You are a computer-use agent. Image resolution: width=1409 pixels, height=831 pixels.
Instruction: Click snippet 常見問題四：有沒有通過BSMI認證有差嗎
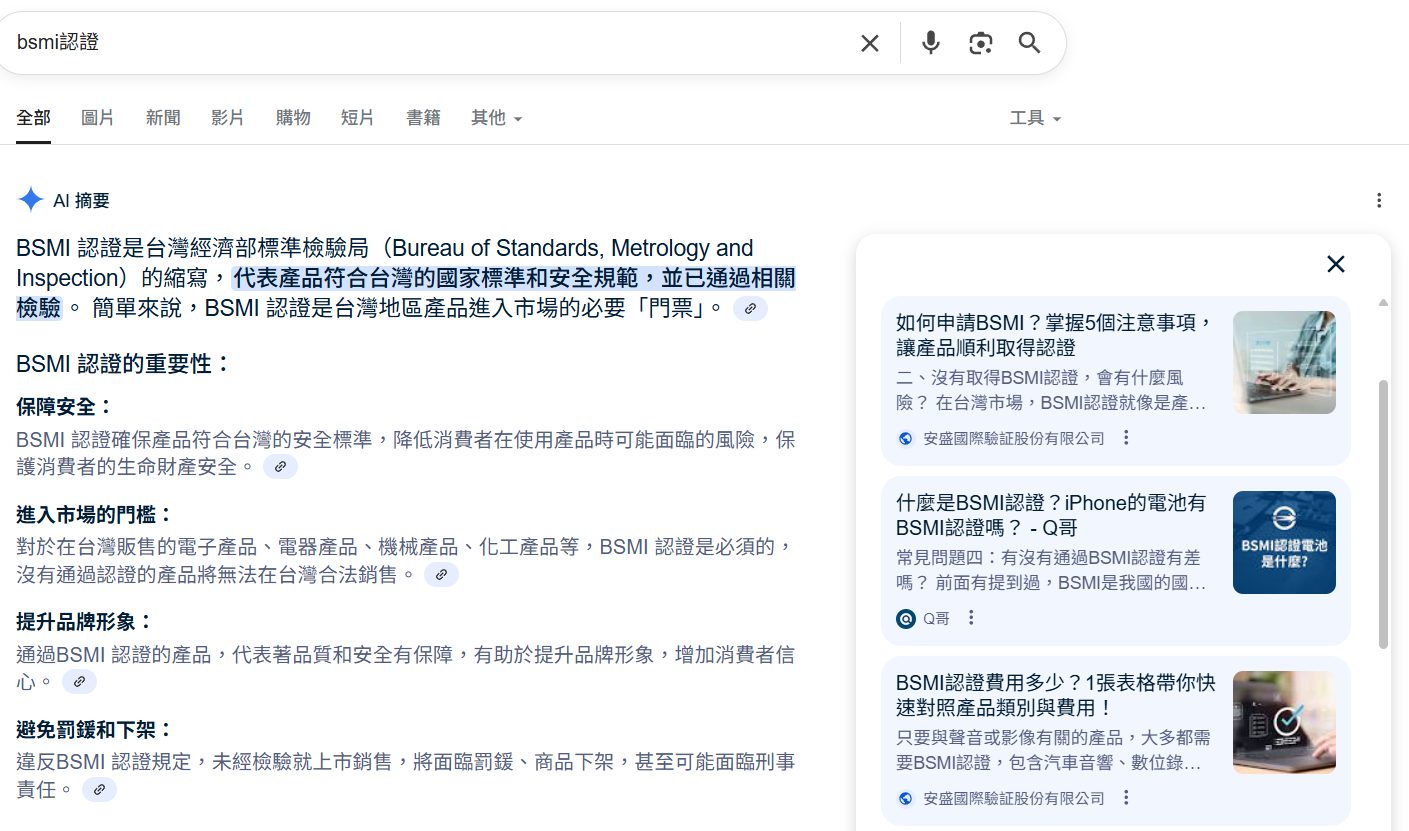pos(1052,570)
